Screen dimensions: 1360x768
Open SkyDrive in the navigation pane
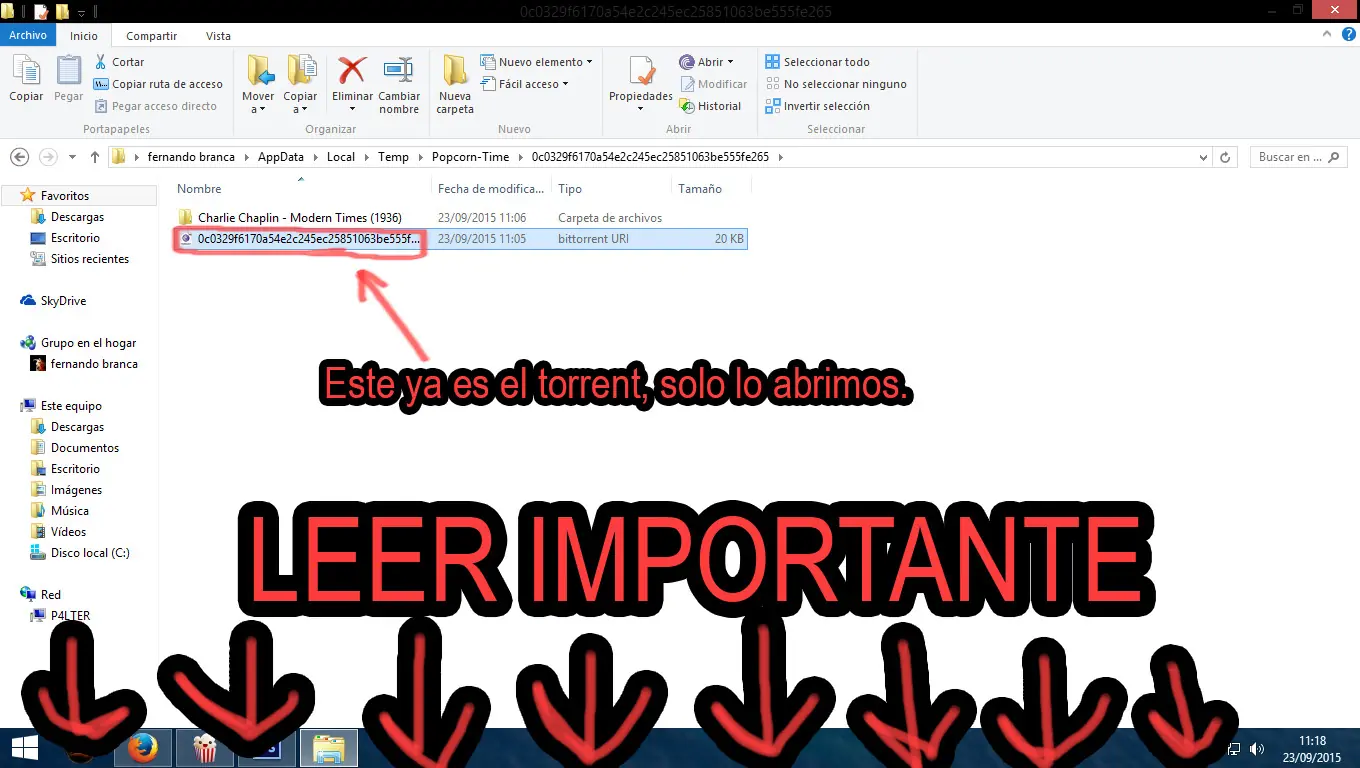point(63,301)
